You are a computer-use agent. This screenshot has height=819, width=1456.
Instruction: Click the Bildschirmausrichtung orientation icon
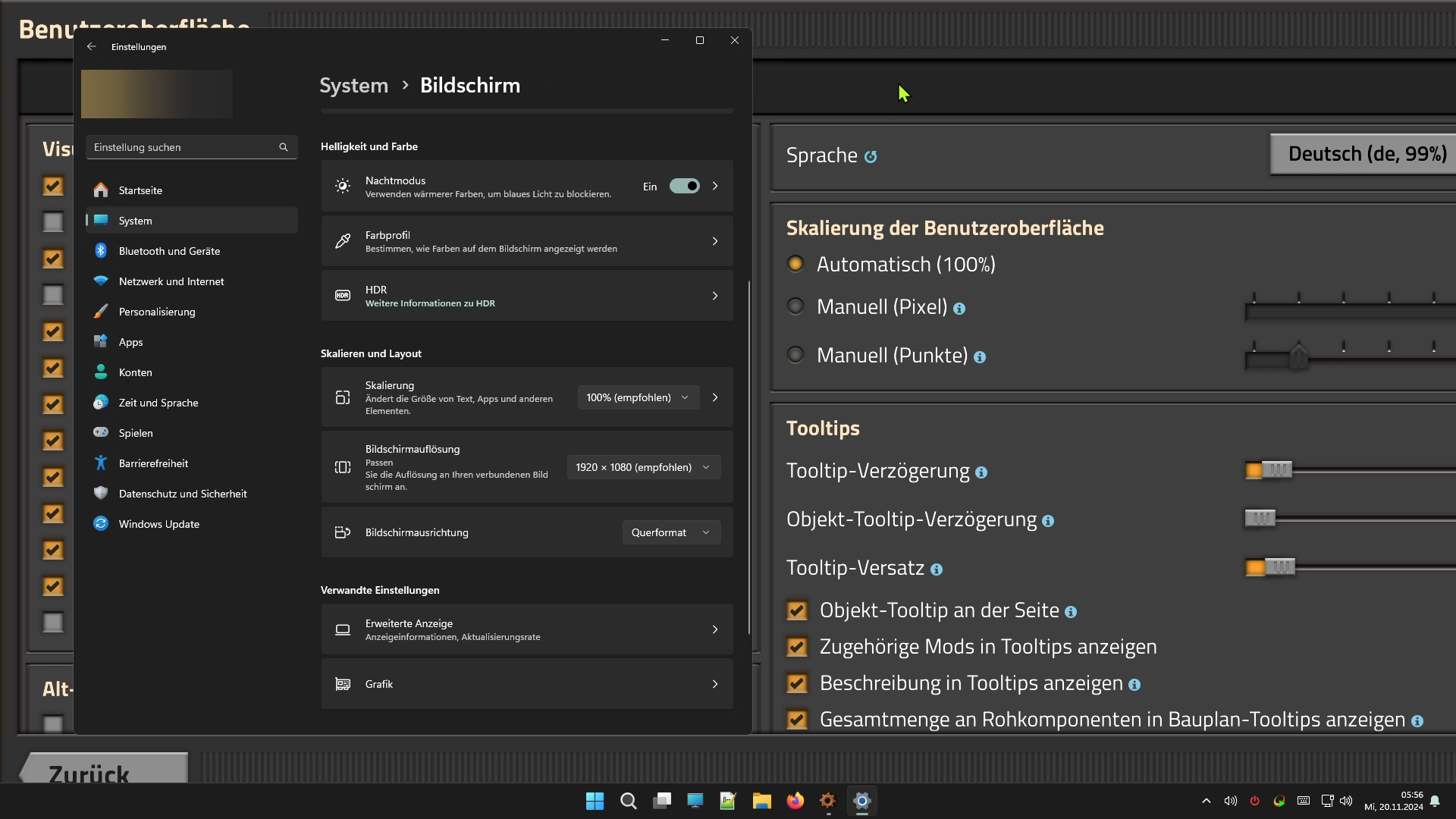click(x=343, y=533)
